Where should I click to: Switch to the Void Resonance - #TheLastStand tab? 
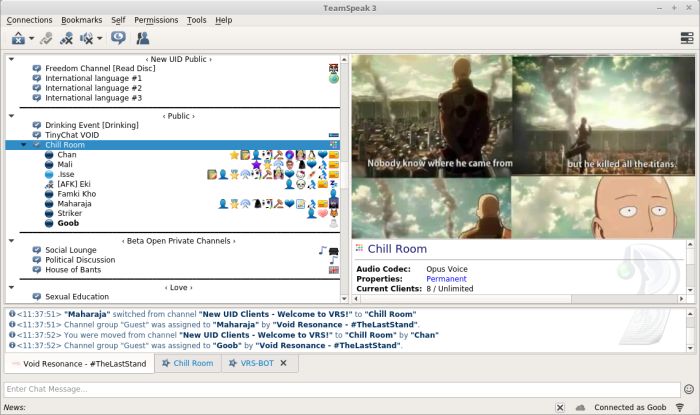(79, 364)
